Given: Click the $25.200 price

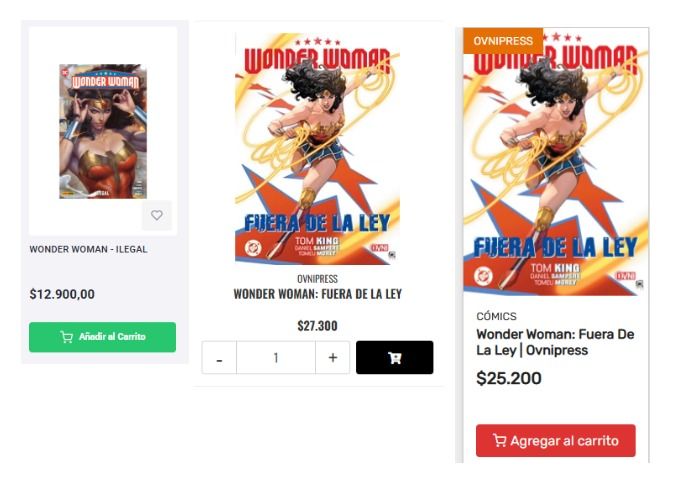Looking at the screenshot, I should (x=509, y=378).
